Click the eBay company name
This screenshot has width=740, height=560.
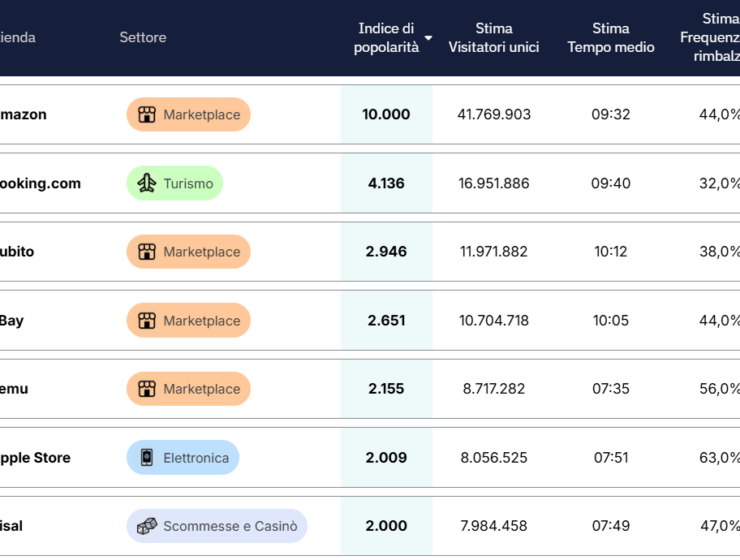(12, 321)
